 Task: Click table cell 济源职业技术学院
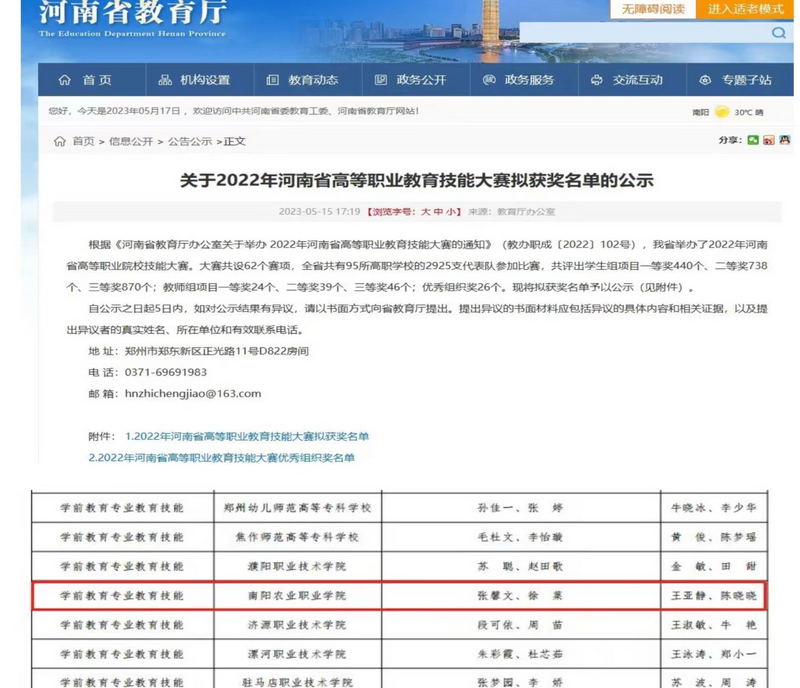297,625
